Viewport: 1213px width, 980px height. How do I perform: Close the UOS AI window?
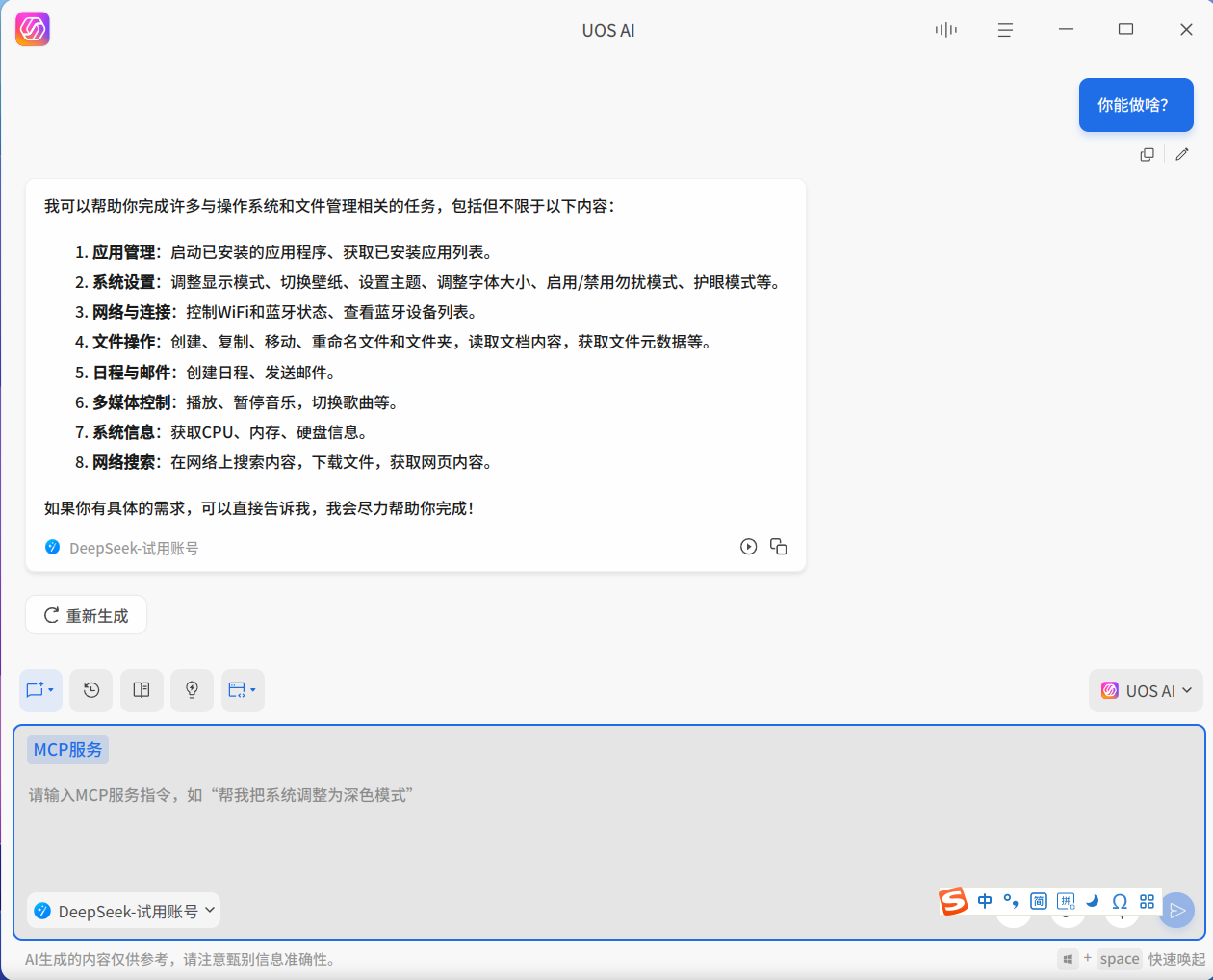(x=1186, y=30)
